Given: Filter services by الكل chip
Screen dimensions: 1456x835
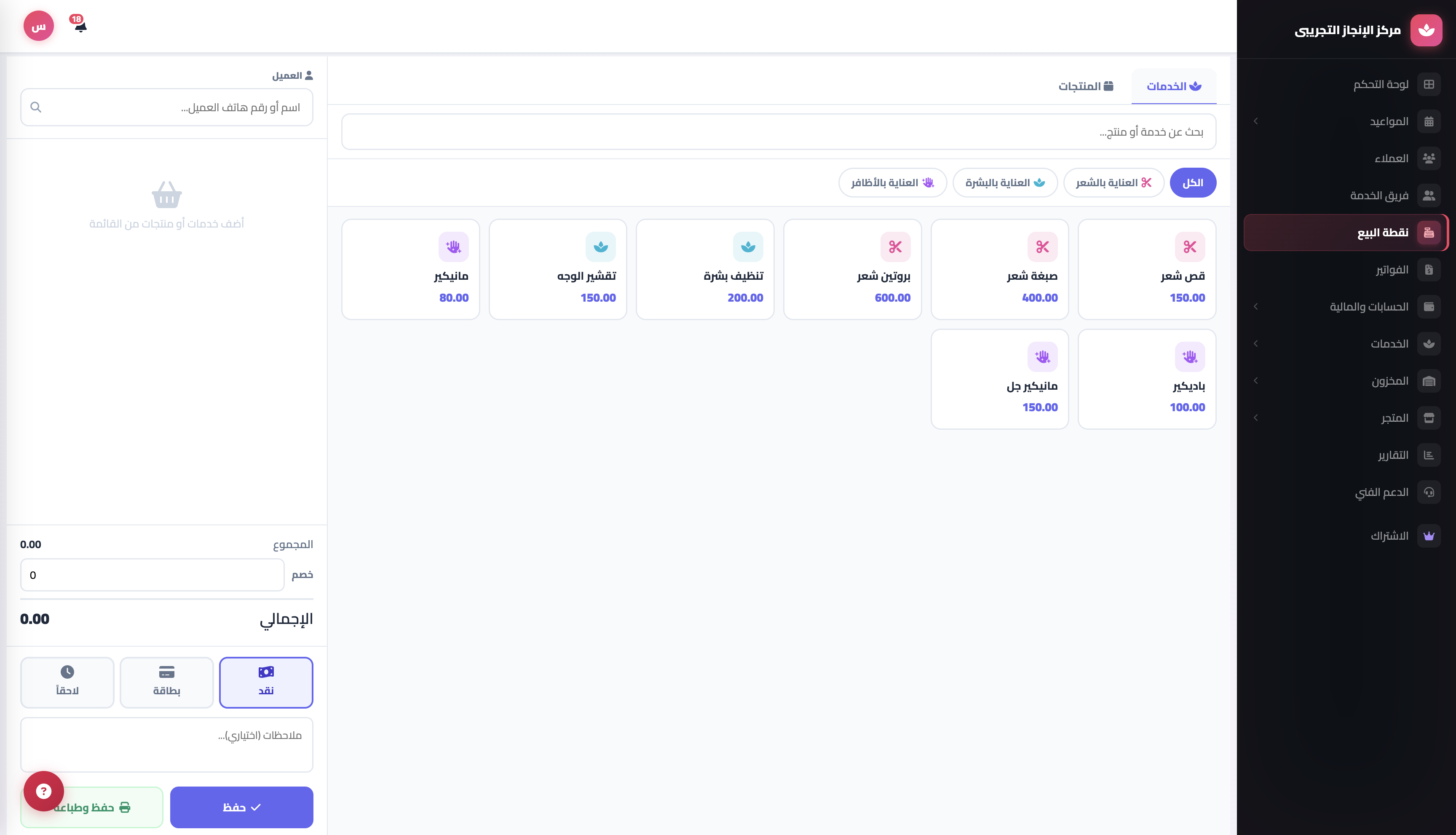Looking at the screenshot, I should coord(1193,182).
